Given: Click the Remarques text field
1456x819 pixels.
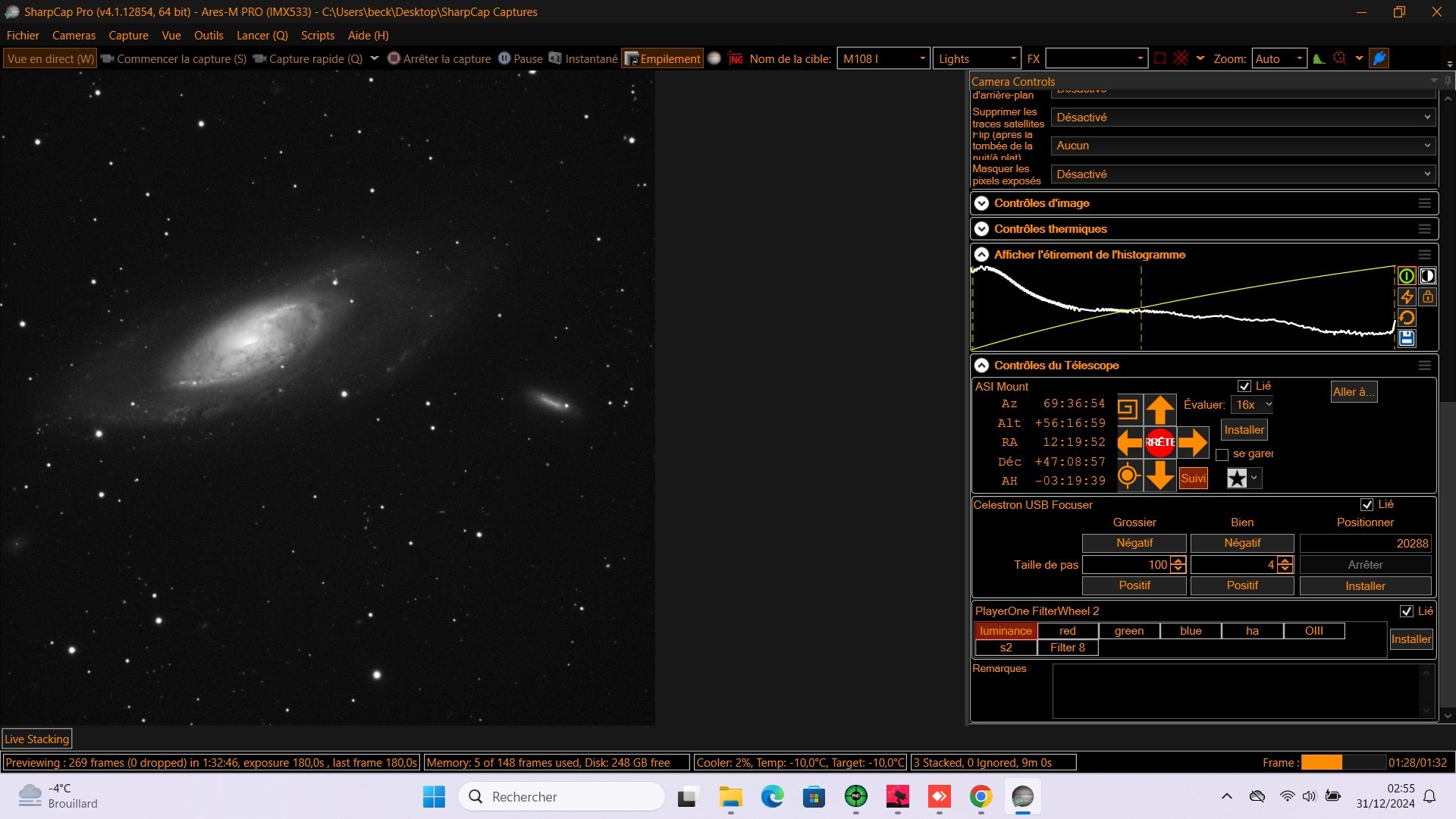Looking at the screenshot, I should pyautogui.click(x=1236, y=691).
